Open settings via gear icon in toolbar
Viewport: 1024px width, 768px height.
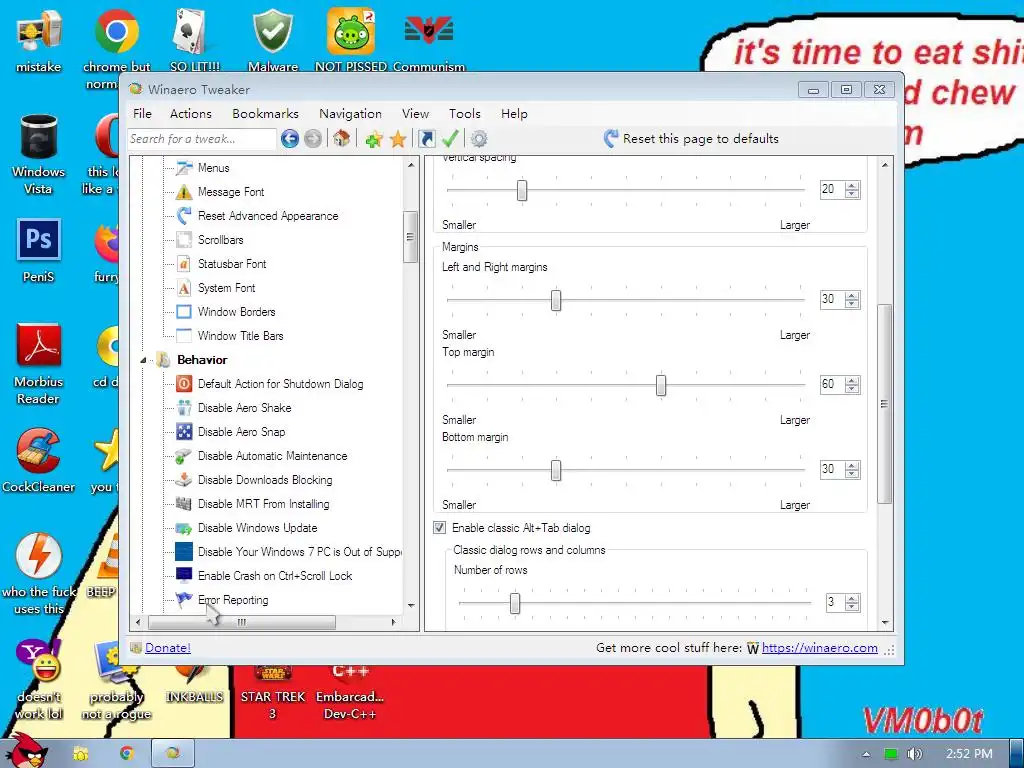(479, 138)
